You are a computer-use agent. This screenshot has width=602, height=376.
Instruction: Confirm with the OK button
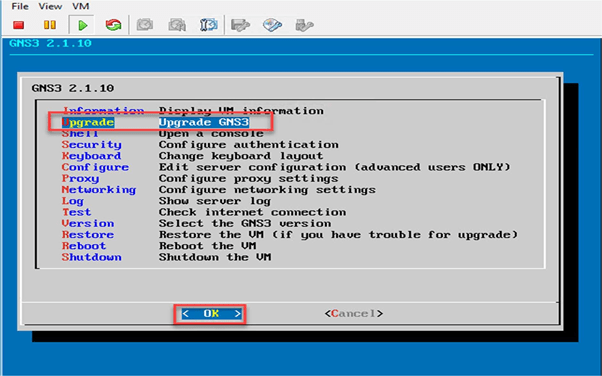pos(211,314)
